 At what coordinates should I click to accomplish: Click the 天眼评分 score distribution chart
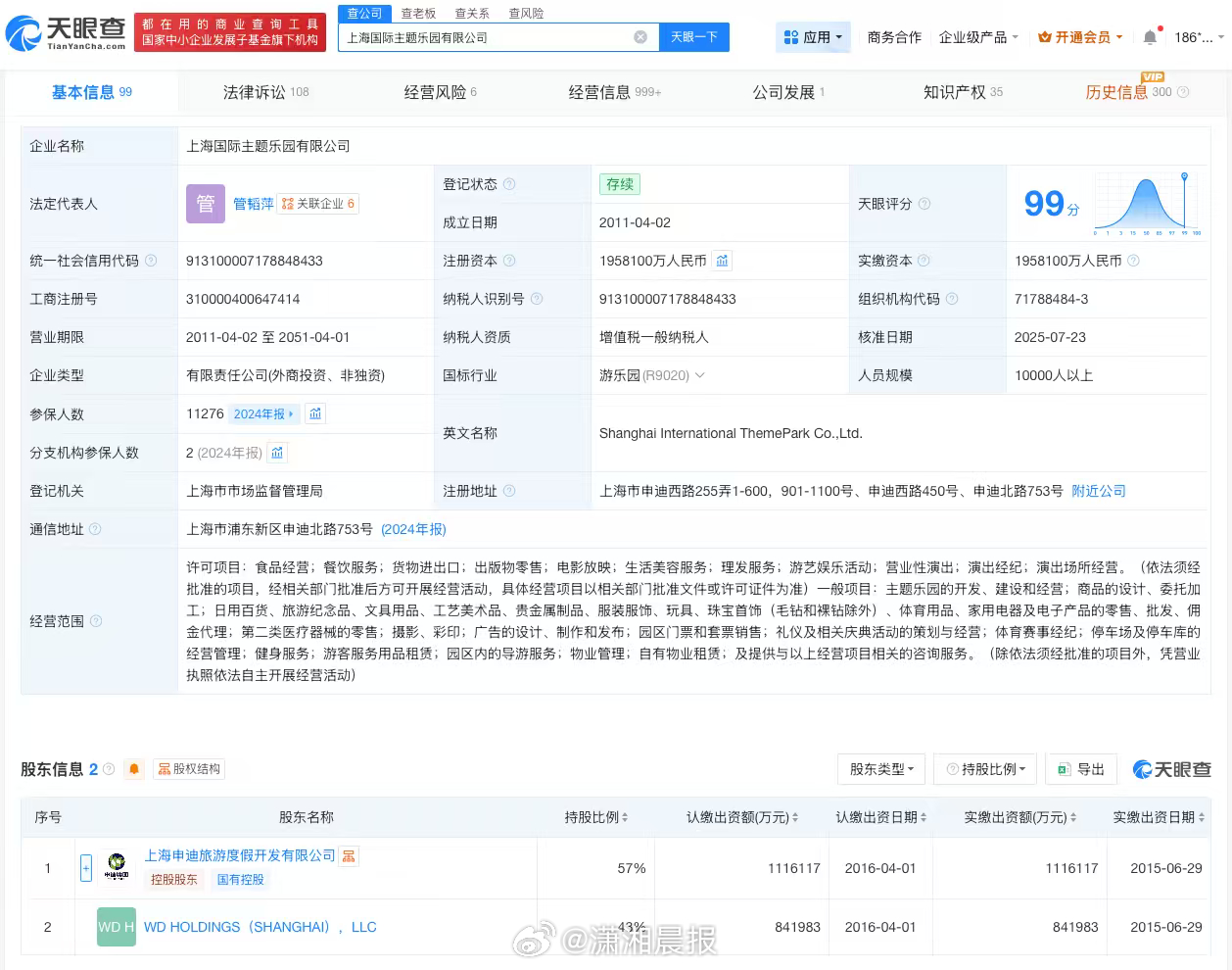point(1148,204)
